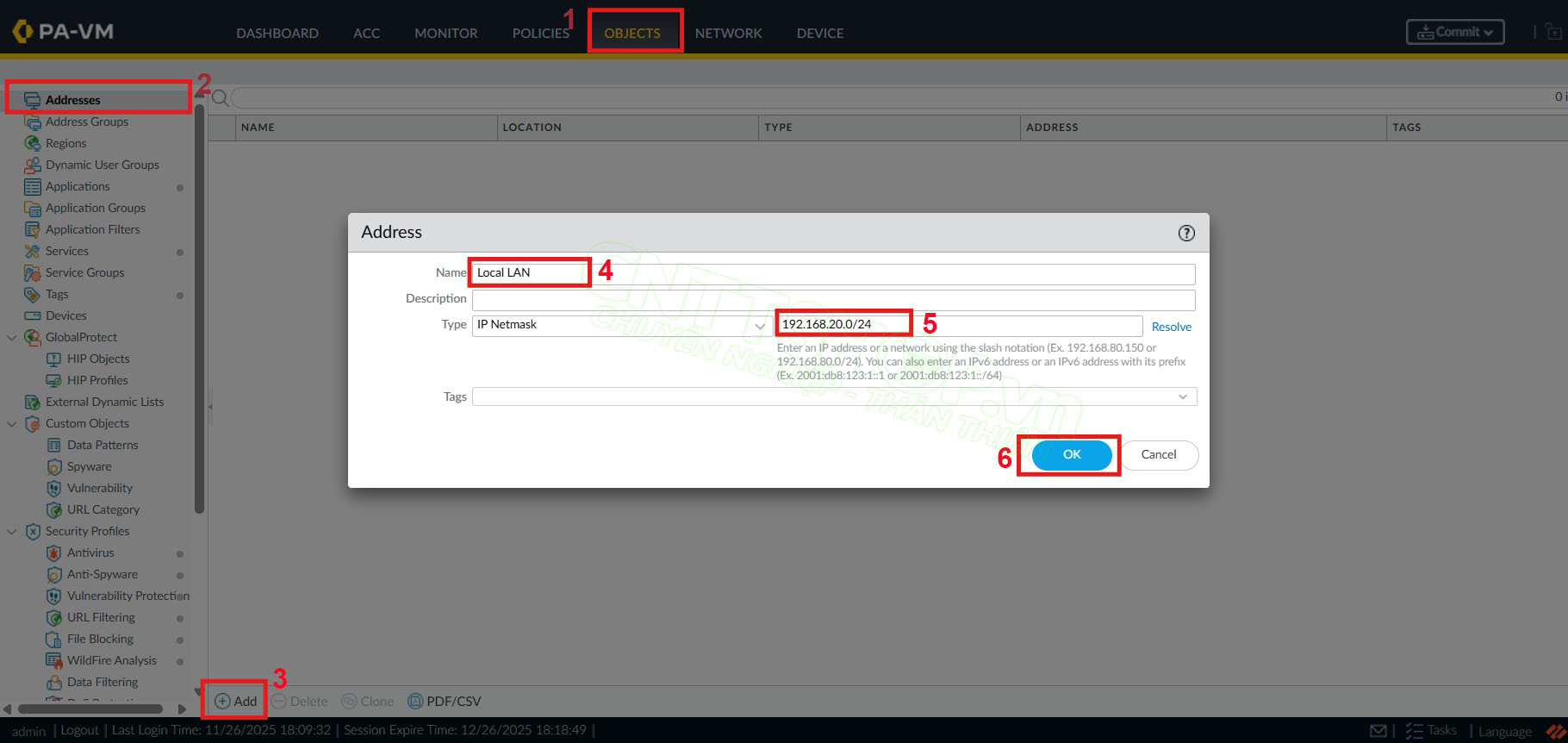The image size is (1568, 743).
Task: Collapse the Custom Objects tree node
Action: click(x=12, y=424)
